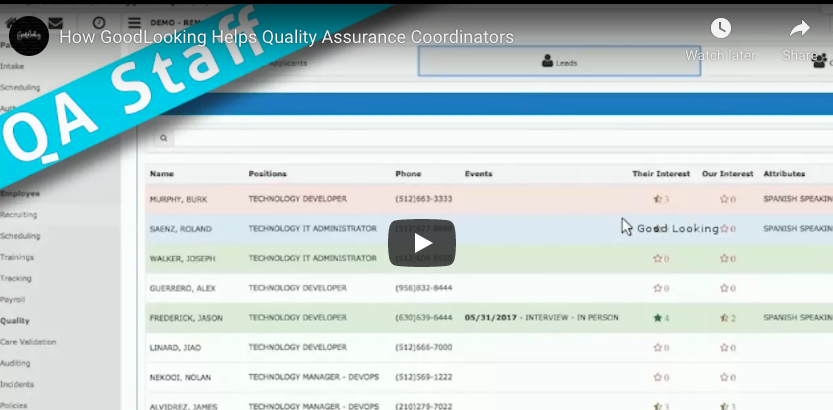Click phone number (512)666-7000
The width and height of the screenshot is (833, 410).
pos(423,347)
